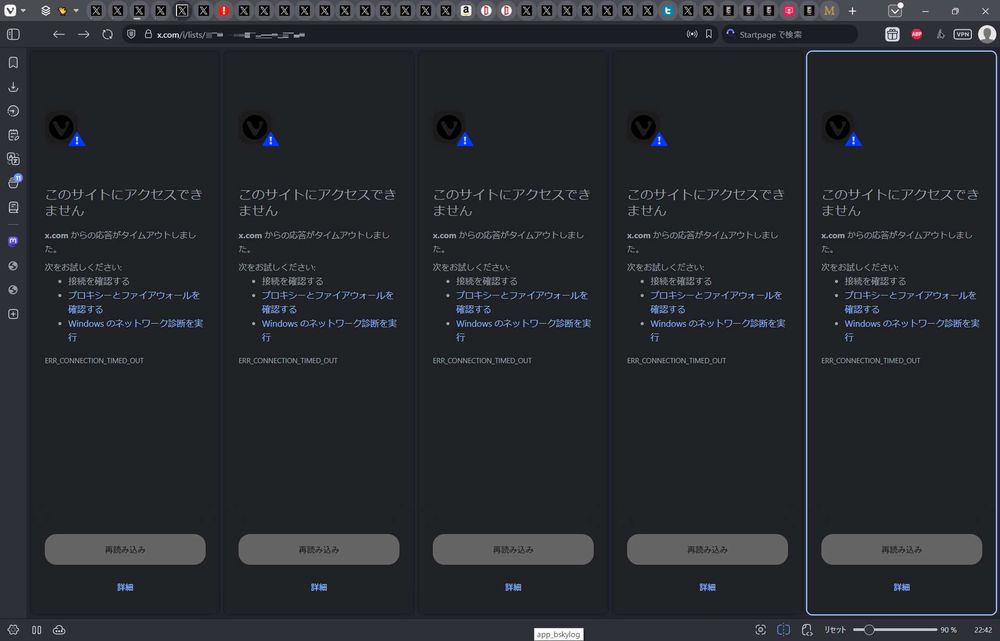Expand the arrow beside the Vivaldi logo

[x=23, y=11]
